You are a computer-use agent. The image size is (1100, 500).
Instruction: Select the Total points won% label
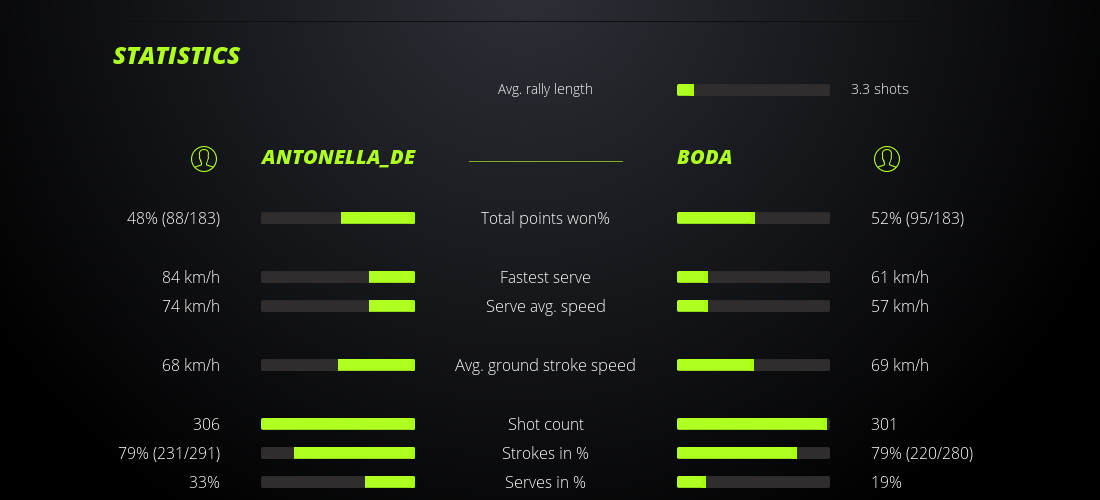(x=545, y=218)
